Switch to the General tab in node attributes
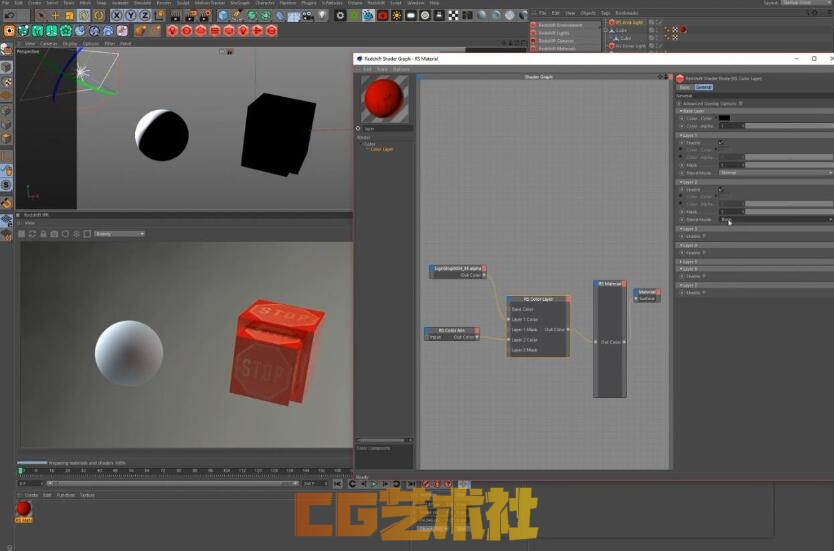Viewport: 834px width, 551px height. click(703, 87)
